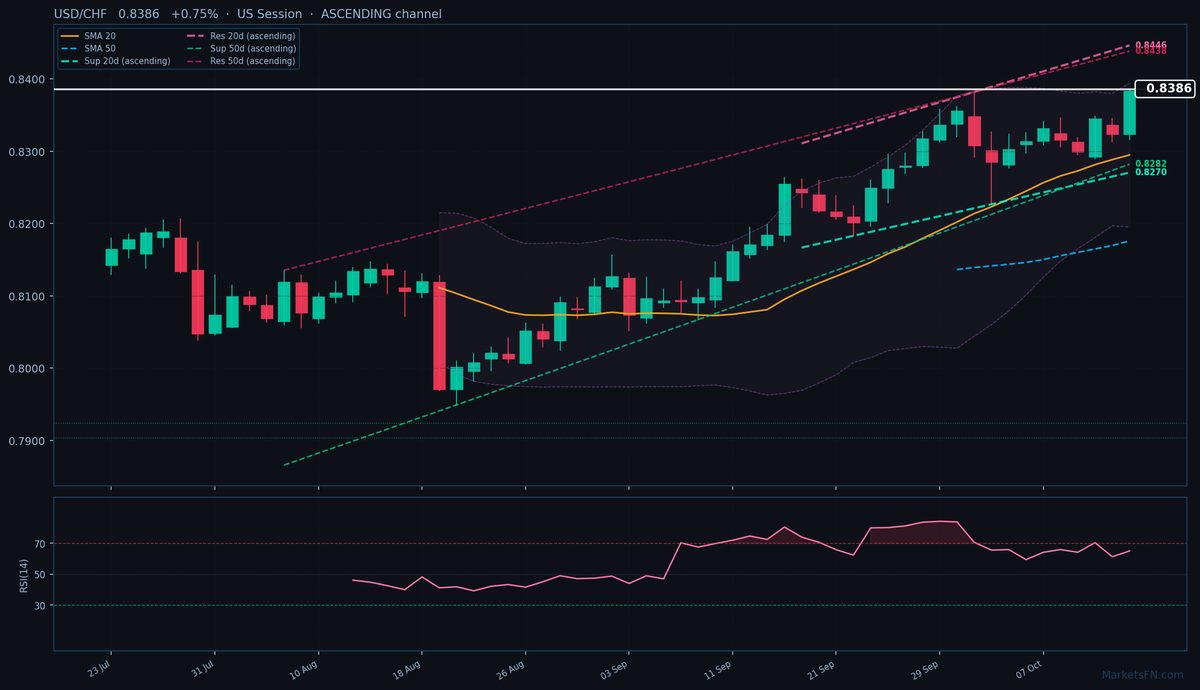Click the 18 Aug date label
The width and height of the screenshot is (1200, 690).
[409, 668]
